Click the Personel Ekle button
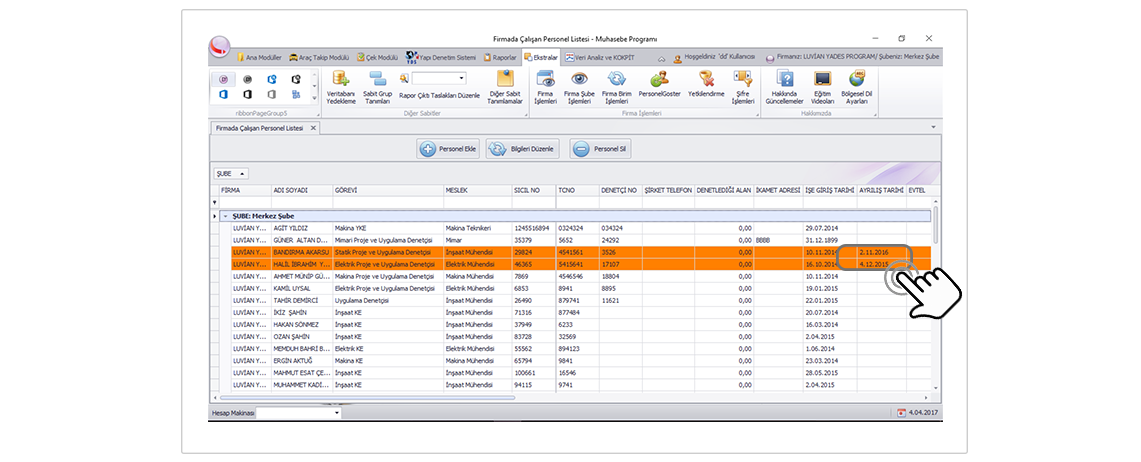 coord(446,149)
